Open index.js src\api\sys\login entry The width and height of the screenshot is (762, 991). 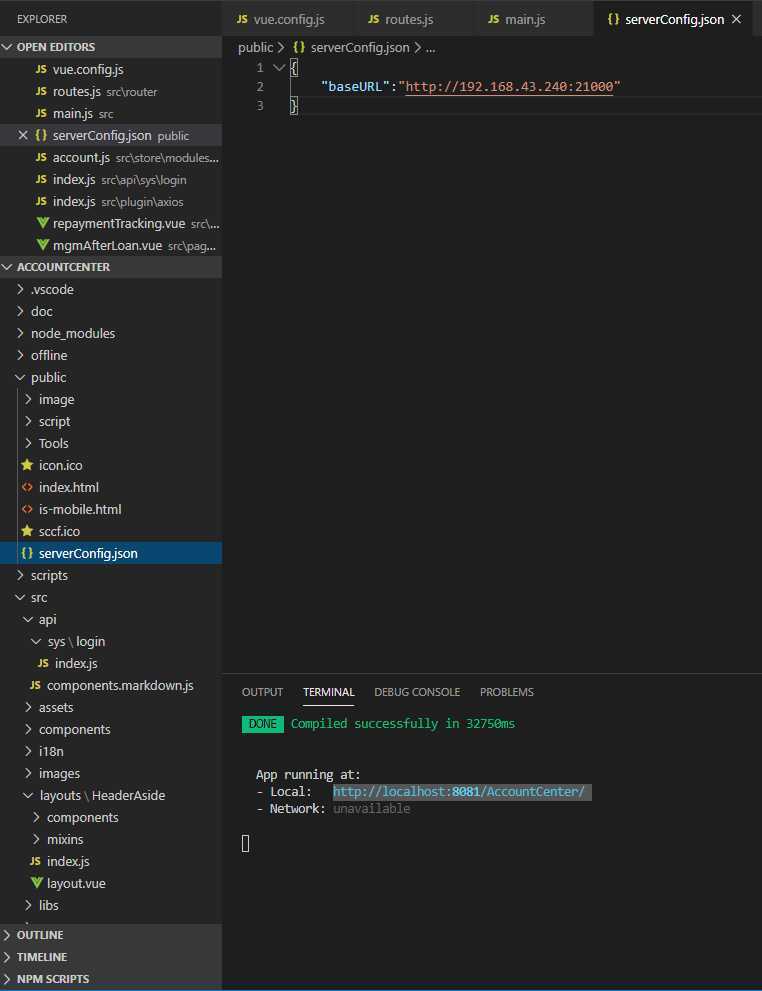111,180
